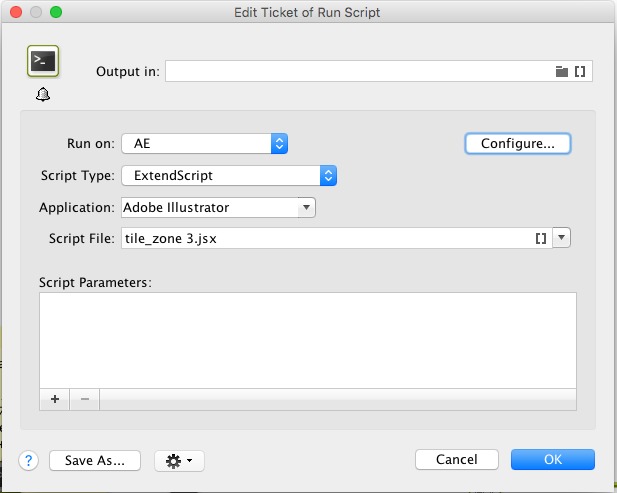
Task: Click the bracket variables icon in Script File
Action: pos(540,238)
